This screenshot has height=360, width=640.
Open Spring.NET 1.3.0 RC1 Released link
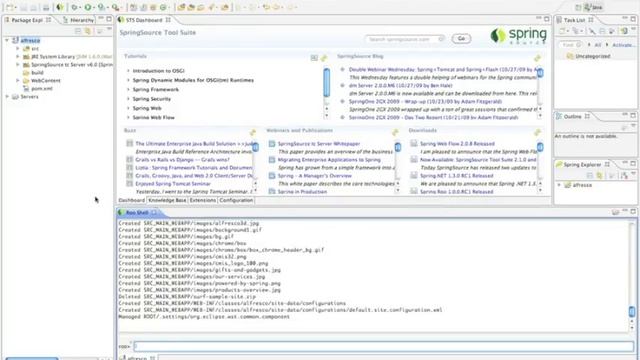(x=456, y=176)
